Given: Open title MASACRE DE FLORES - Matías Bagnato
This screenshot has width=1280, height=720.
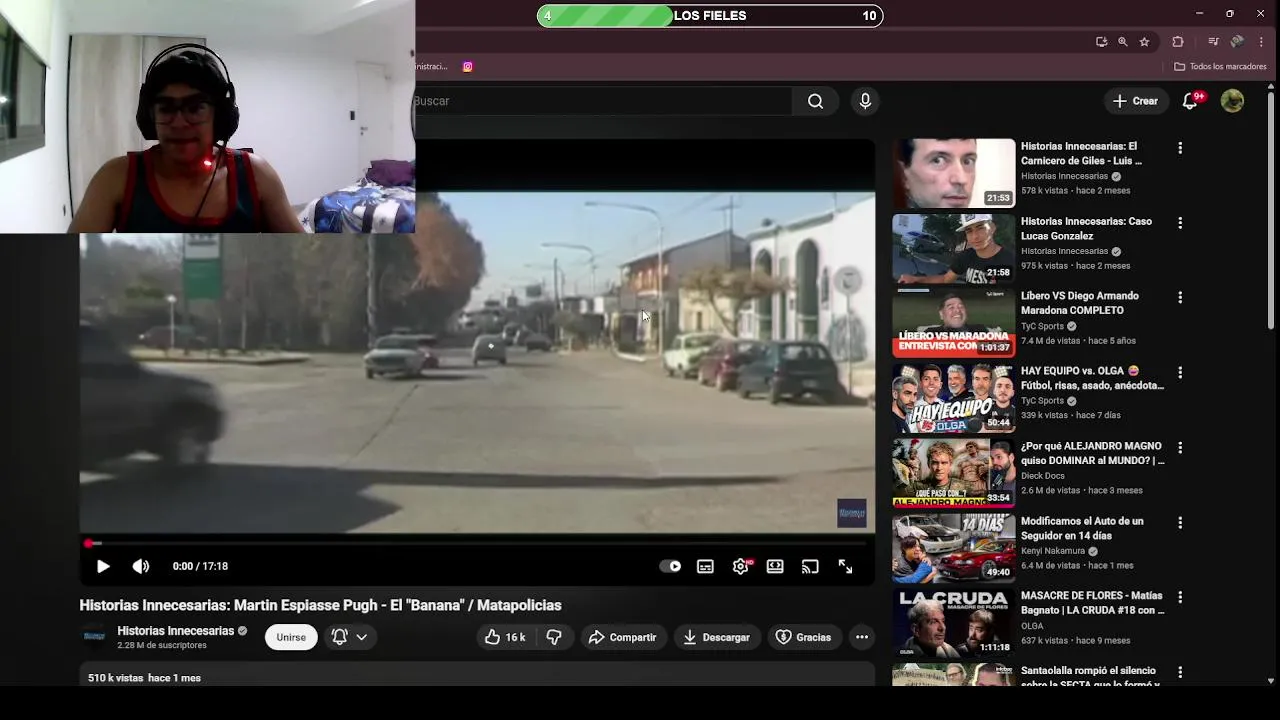Looking at the screenshot, I should [x=1093, y=603].
